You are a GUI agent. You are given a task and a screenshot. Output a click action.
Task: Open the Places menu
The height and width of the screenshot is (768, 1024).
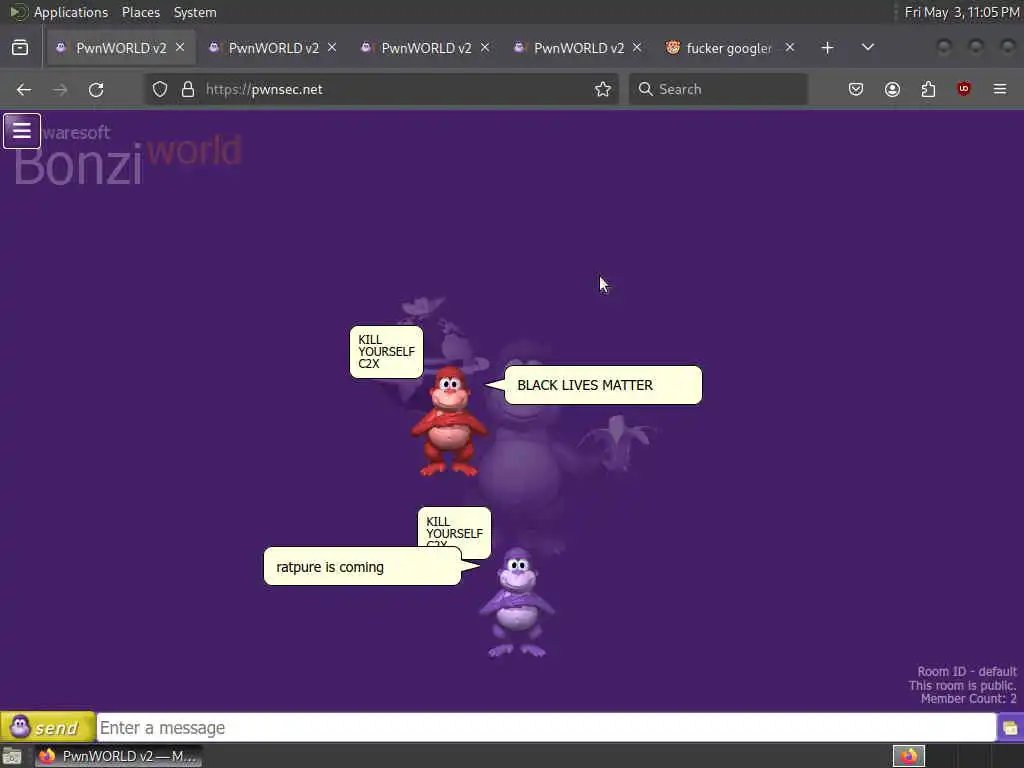pyautogui.click(x=141, y=12)
